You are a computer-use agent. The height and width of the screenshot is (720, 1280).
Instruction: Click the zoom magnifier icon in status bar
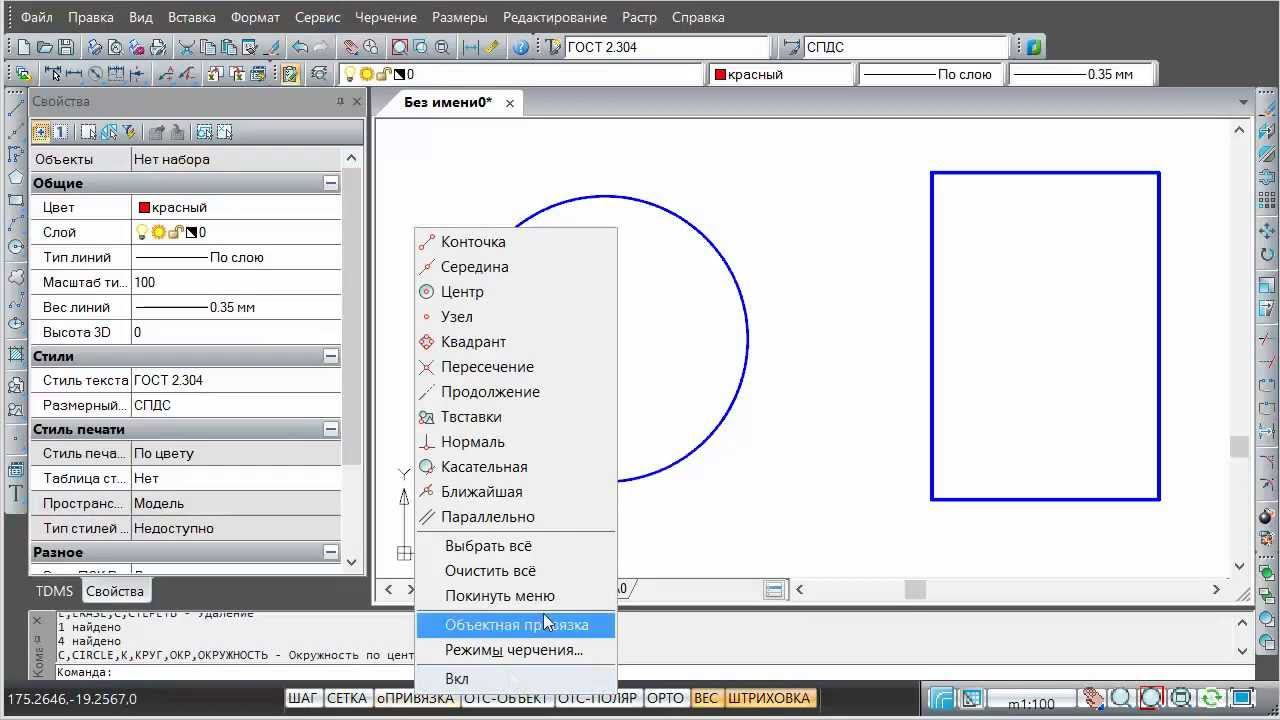point(1121,699)
